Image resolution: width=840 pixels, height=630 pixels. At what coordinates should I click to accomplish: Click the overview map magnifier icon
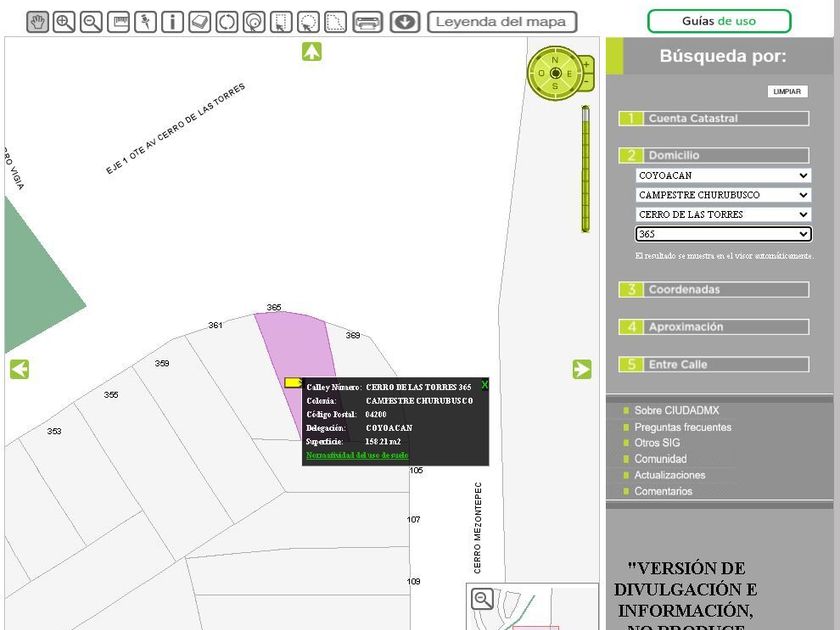(x=482, y=598)
